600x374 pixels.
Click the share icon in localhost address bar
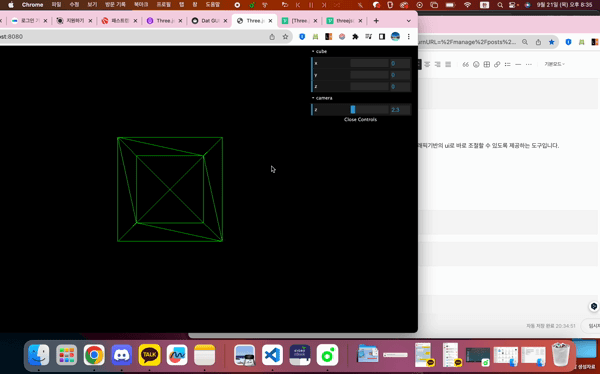pyautogui.click(x=272, y=37)
